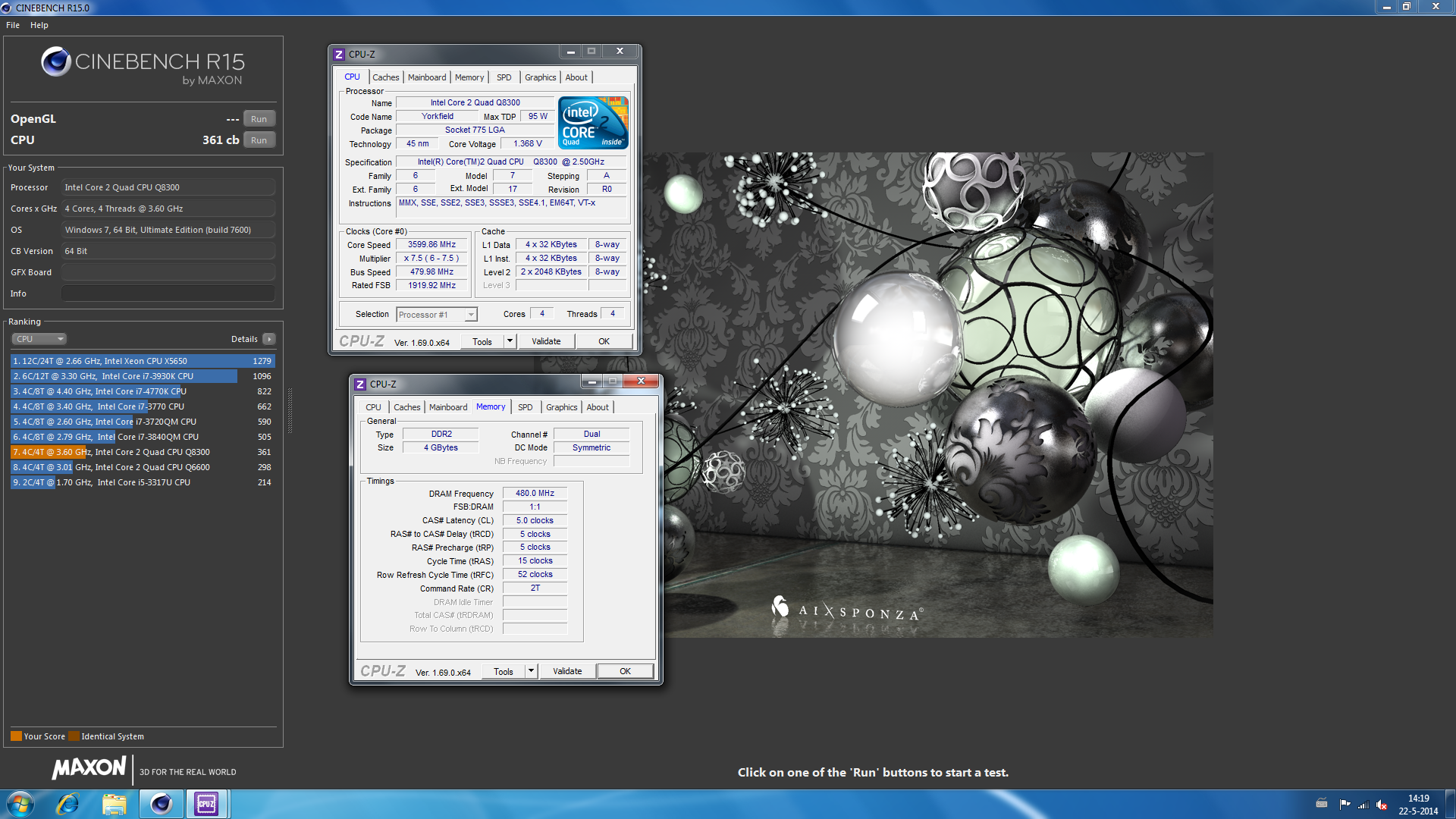Image resolution: width=1456 pixels, height=819 pixels.
Task: Click the CPU-Z icon in upper window title bar
Action: pos(339,55)
